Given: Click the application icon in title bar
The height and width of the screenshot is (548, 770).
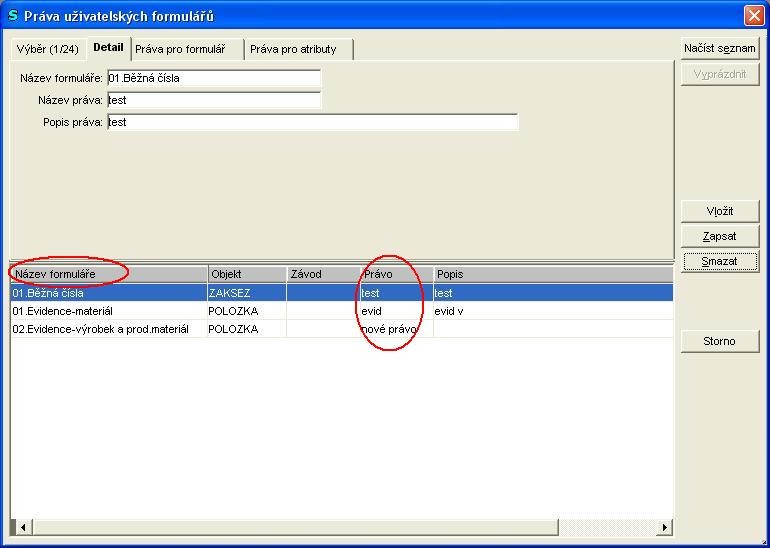Looking at the screenshot, I should (x=13, y=15).
